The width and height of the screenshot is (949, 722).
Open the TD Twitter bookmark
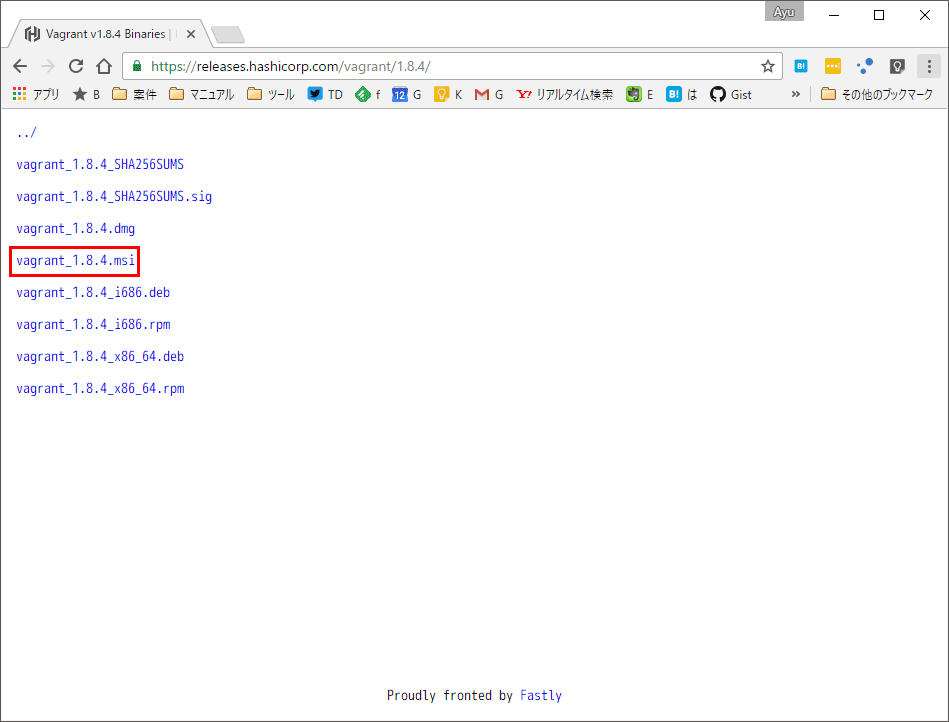tap(325, 94)
